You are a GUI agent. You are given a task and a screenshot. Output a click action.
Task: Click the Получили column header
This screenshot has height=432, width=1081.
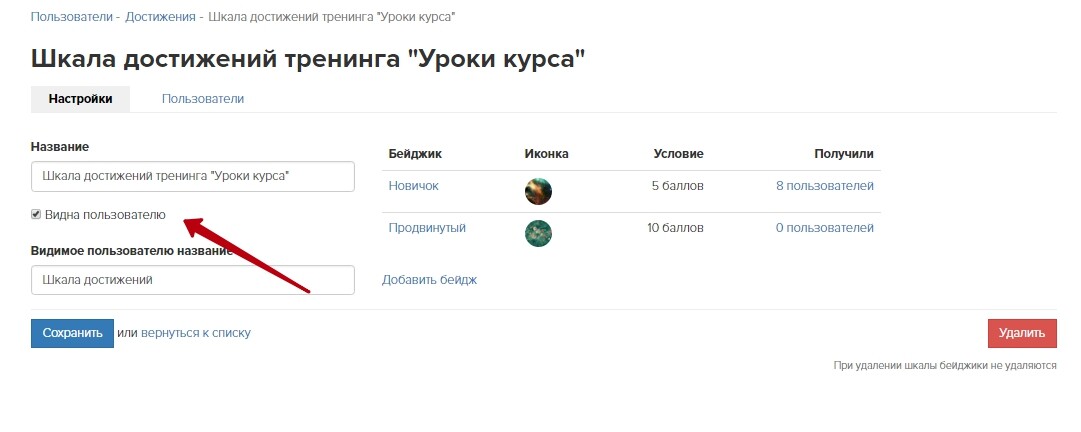844,154
